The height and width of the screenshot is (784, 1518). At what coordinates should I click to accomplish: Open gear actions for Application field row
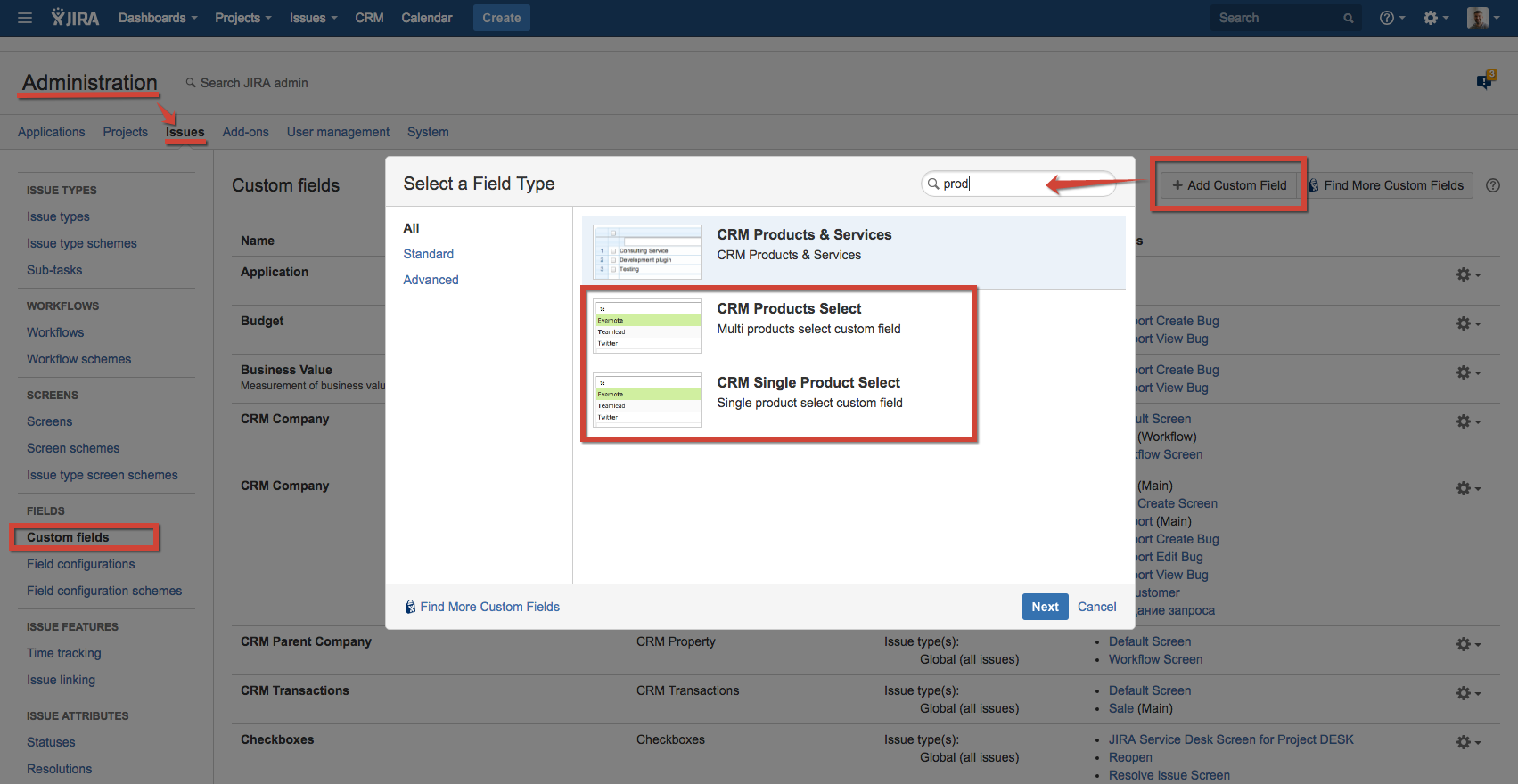(1467, 274)
